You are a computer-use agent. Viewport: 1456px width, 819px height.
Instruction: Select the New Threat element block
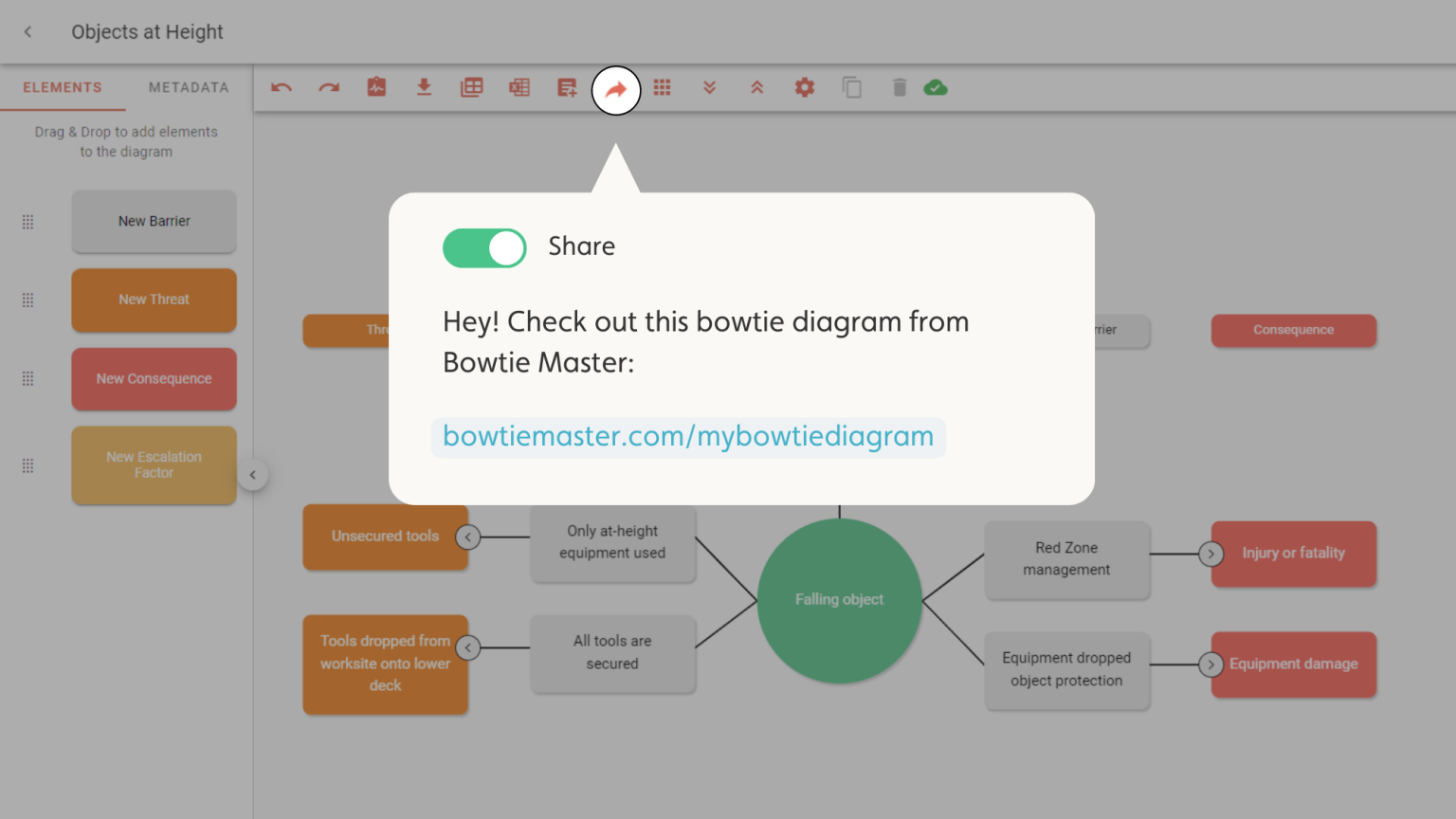point(154,300)
